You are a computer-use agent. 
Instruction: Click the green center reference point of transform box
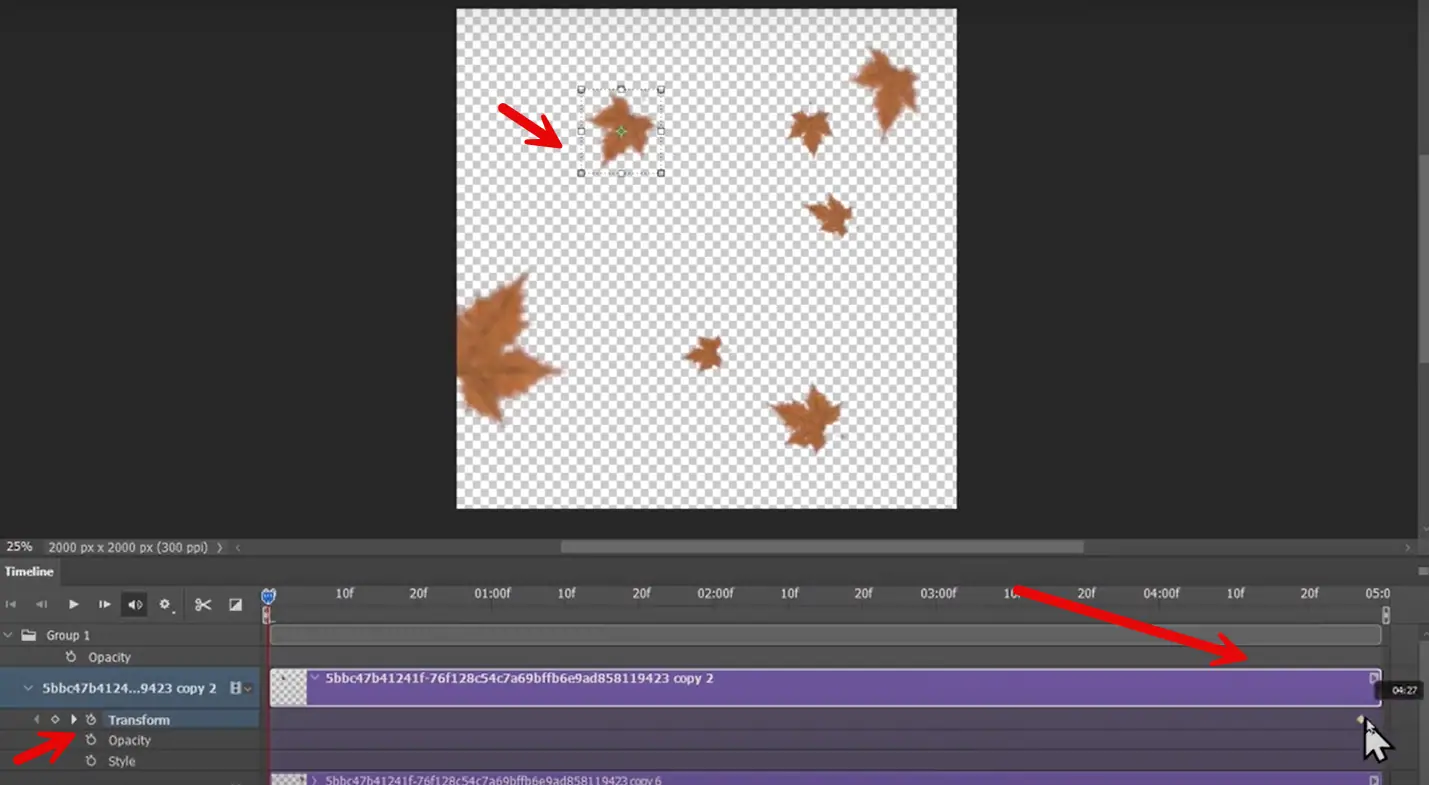pos(621,131)
